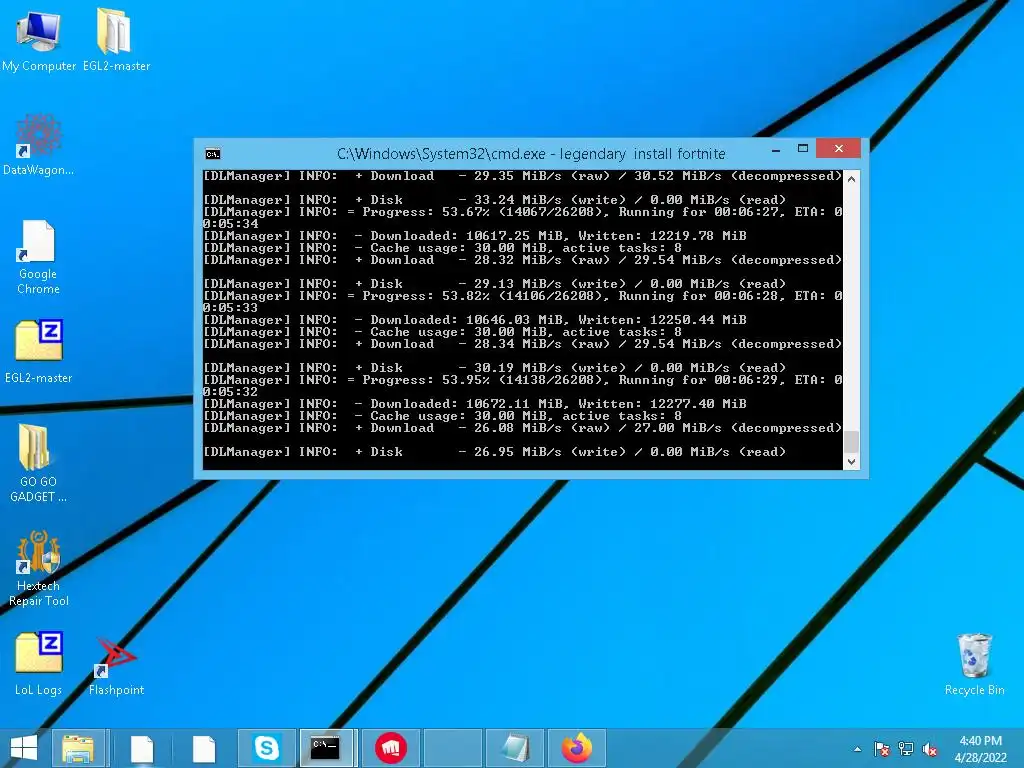Launch the DataWagon shortcut

coord(39,145)
